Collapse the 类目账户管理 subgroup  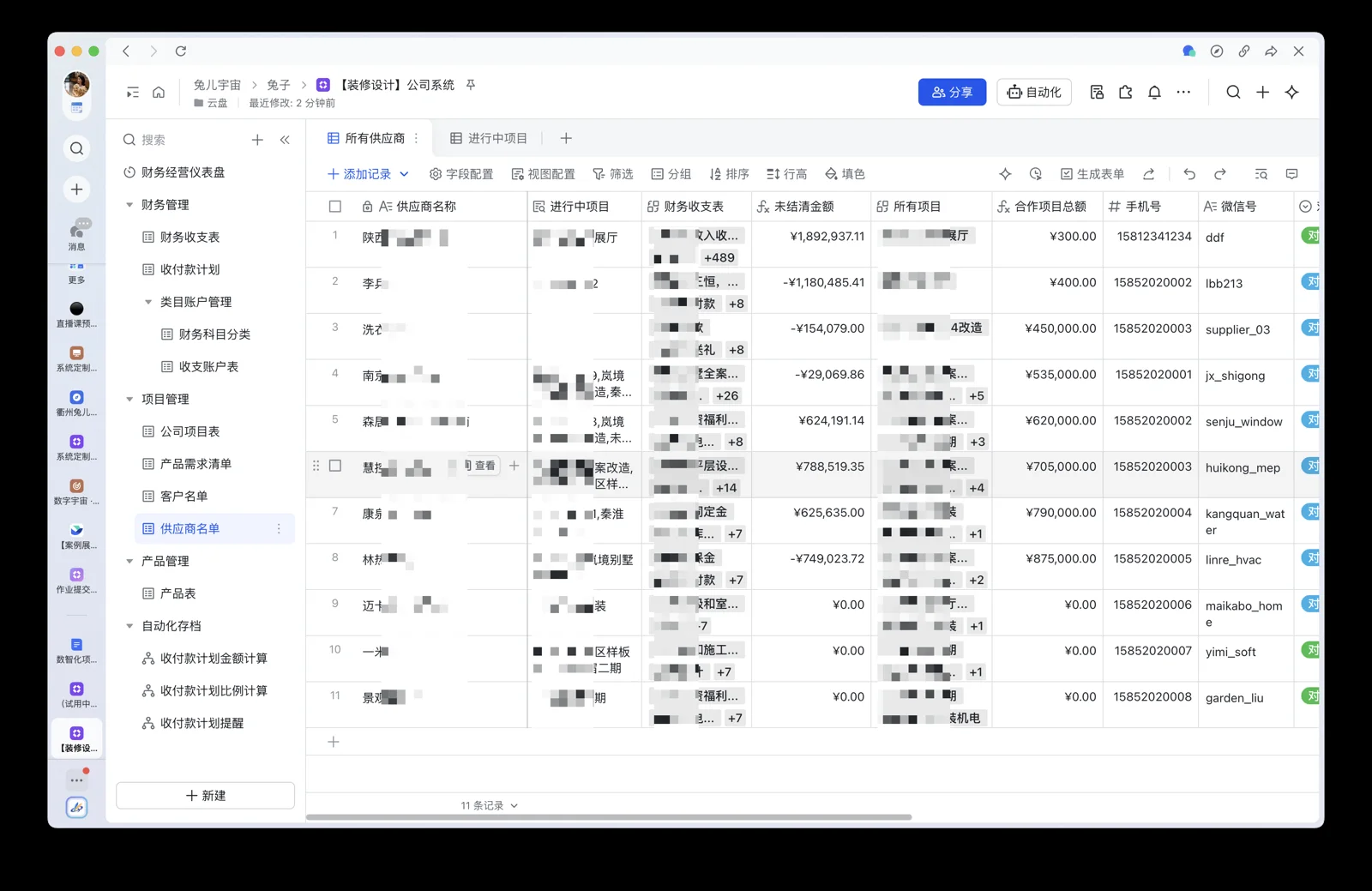[148, 302]
